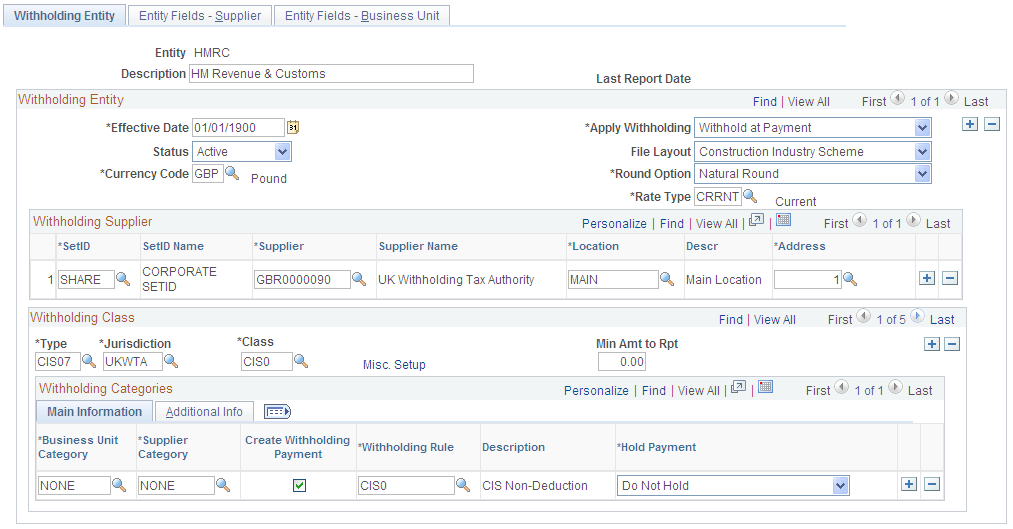The height and width of the screenshot is (529, 1013).
Task: Delete the current Withholding Class row
Action: pyautogui.click(x=952, y=344)
